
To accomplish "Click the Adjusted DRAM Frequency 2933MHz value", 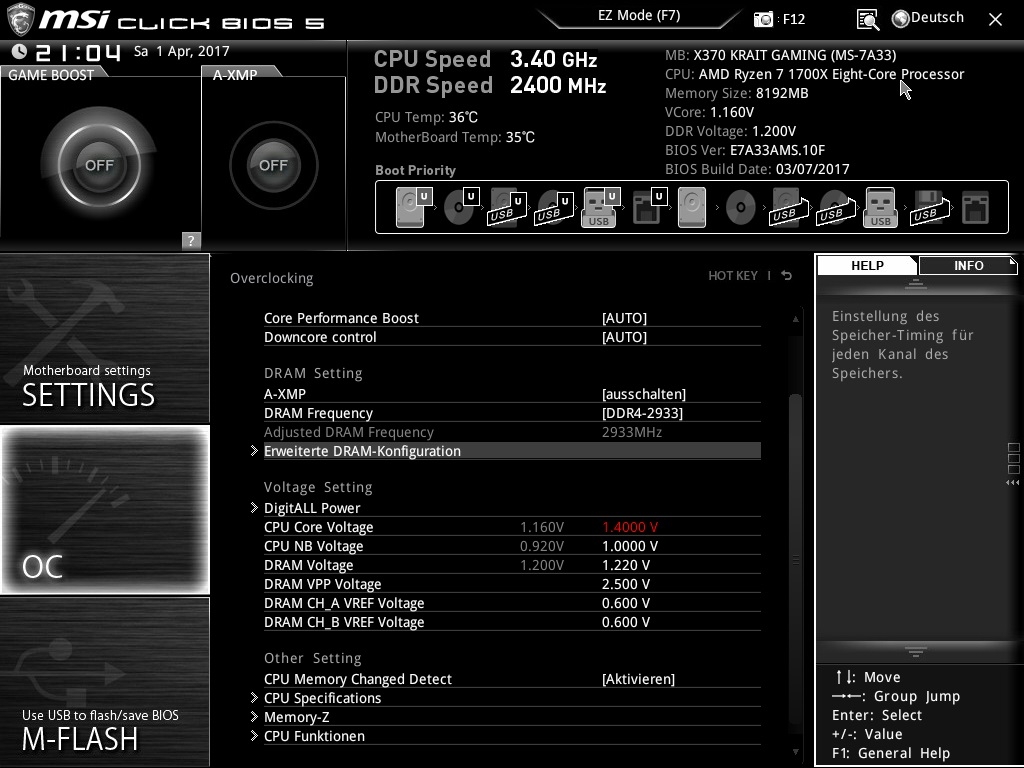I will point(632,432).
